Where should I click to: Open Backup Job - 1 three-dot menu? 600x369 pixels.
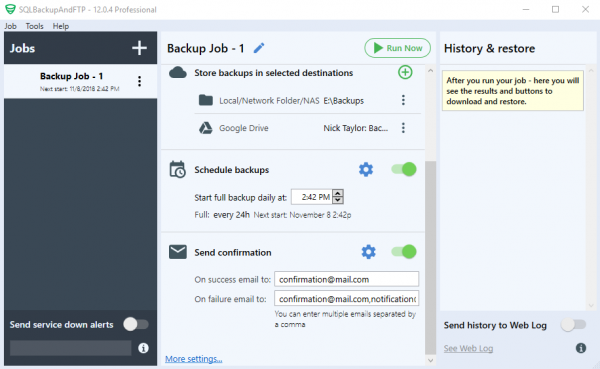pos(139,81)
